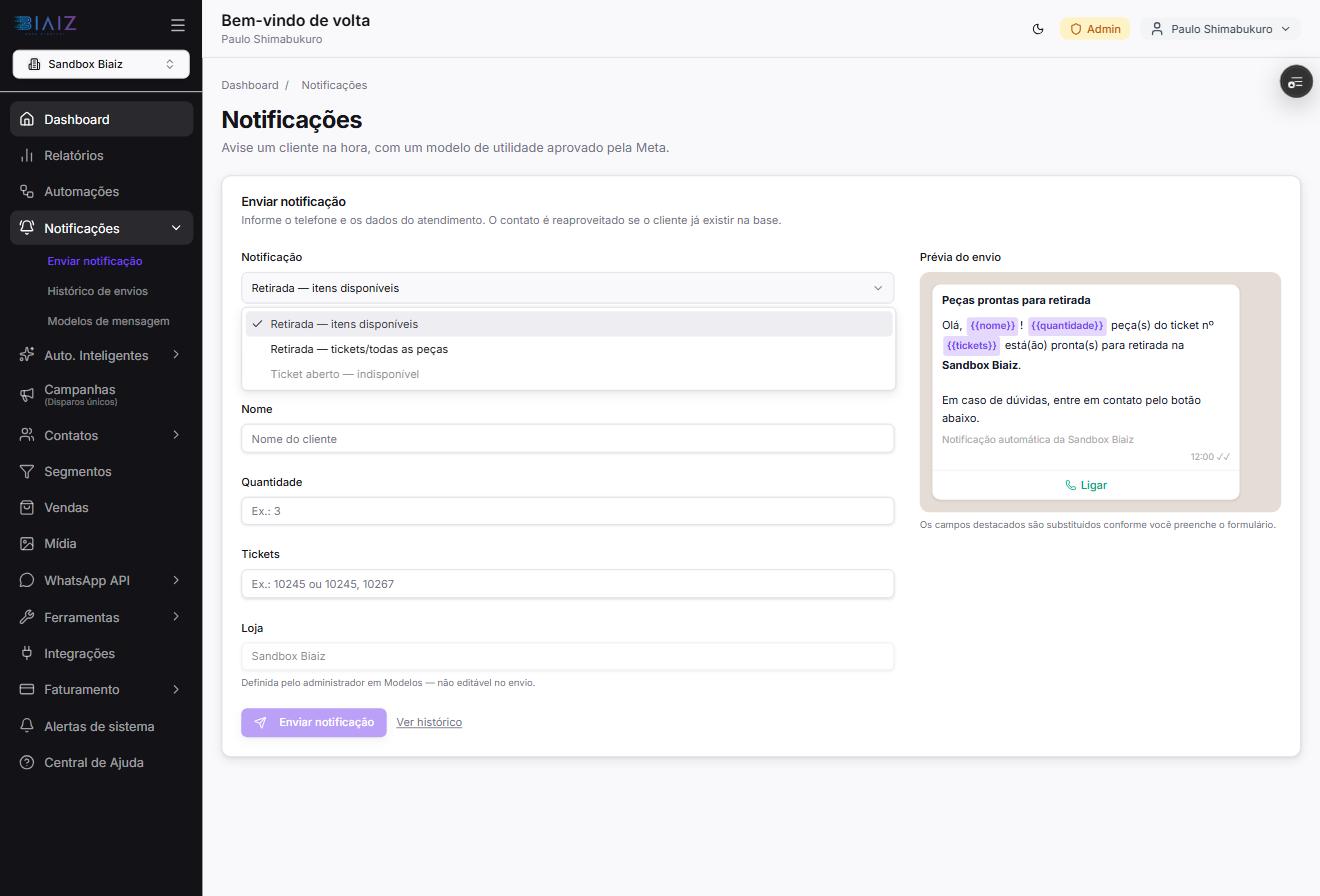
Task: Click the Automações workflow icon
Action: (x=27, y=191)
